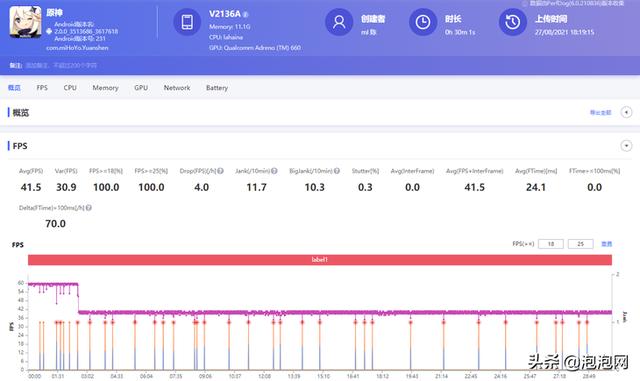This screenshot has width=640, height=381.
Task: Click the Var(FPS) value 30.9
Action: (66, 187)
